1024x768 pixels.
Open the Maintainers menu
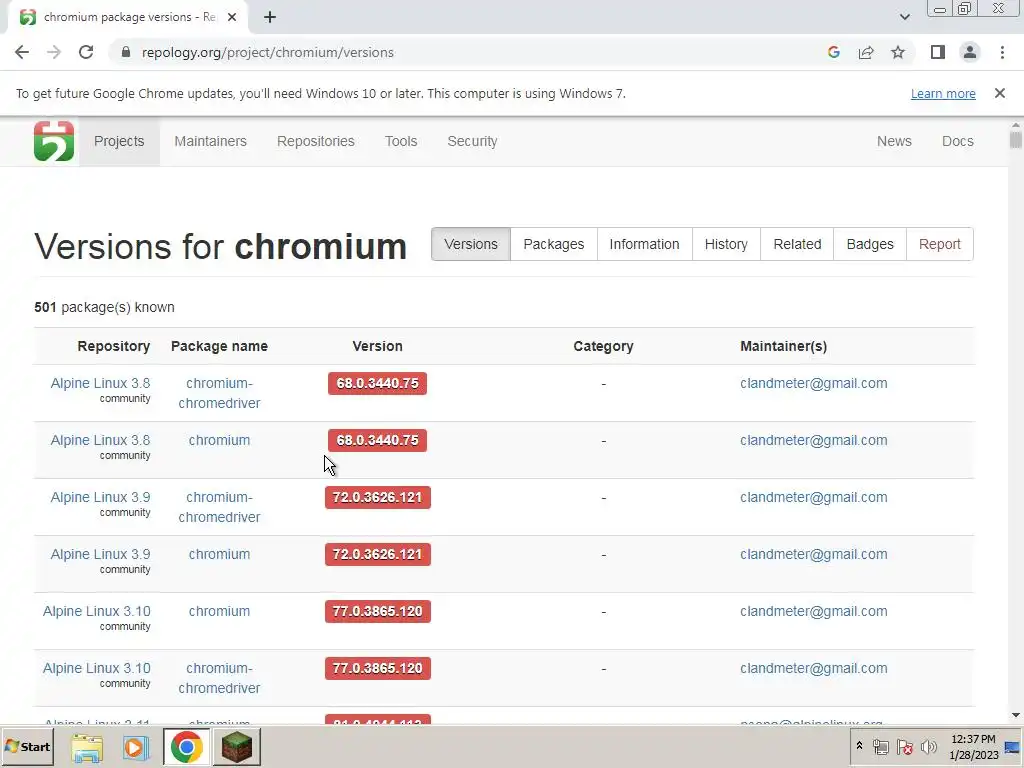click(x=210, y=141)
